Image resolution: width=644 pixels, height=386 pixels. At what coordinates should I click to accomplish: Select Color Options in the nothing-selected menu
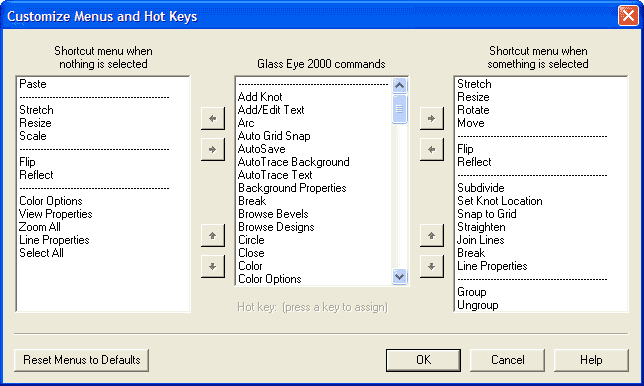[51, 201]
